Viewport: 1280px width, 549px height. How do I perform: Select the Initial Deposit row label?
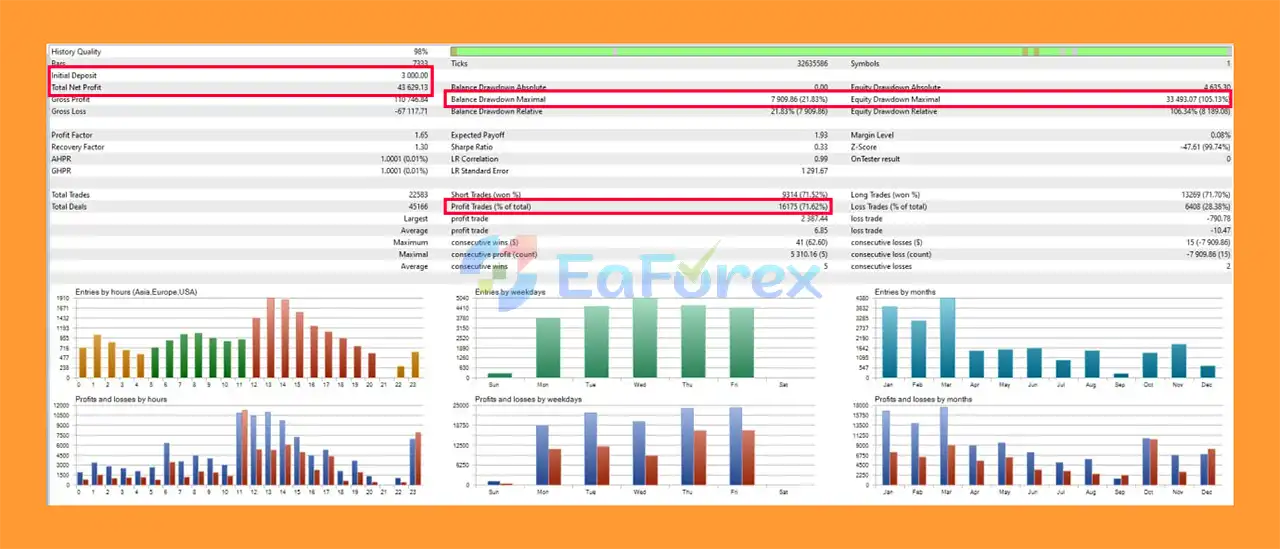pos(75,75)
